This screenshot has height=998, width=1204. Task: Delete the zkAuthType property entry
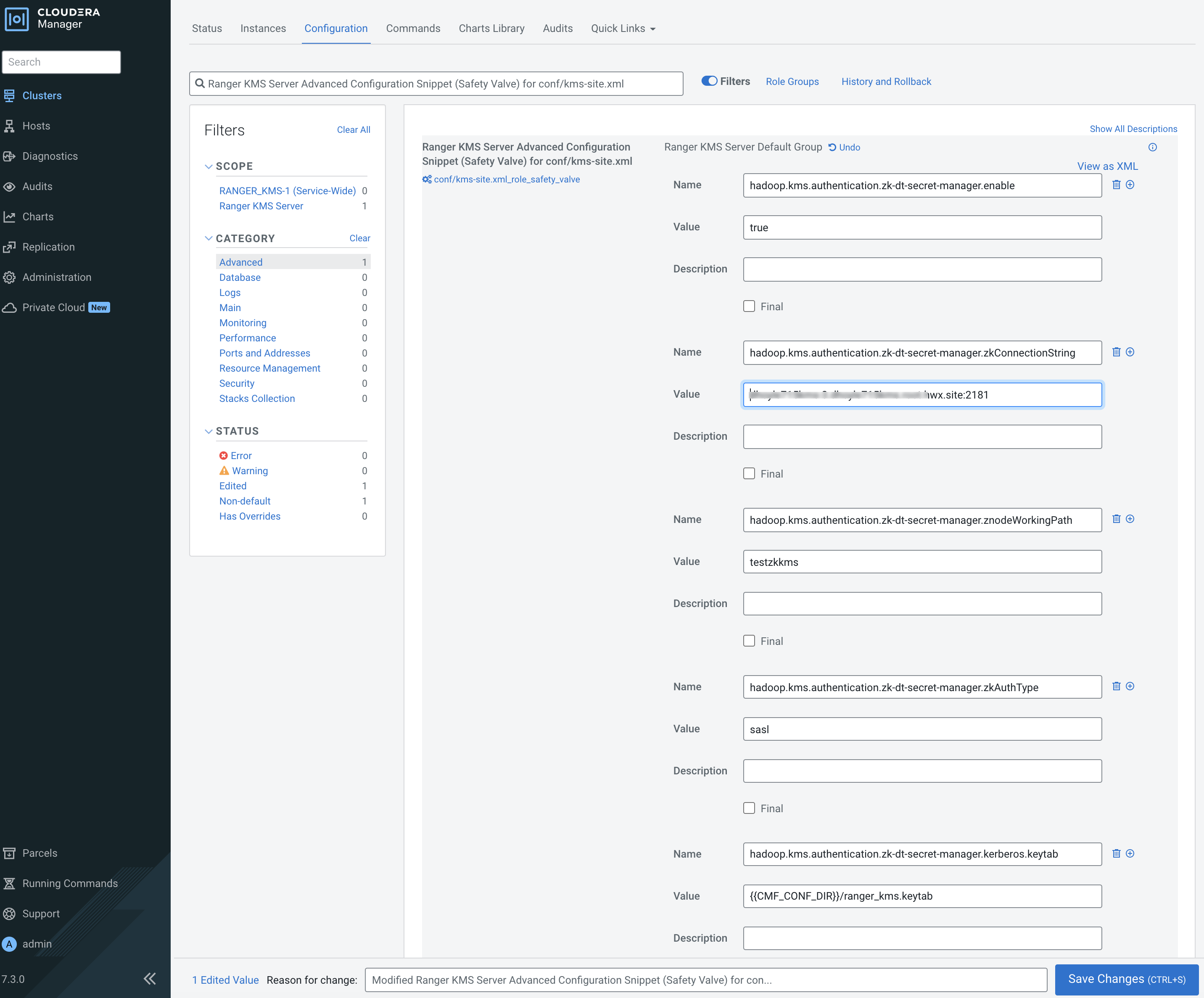click(1116, 686)
